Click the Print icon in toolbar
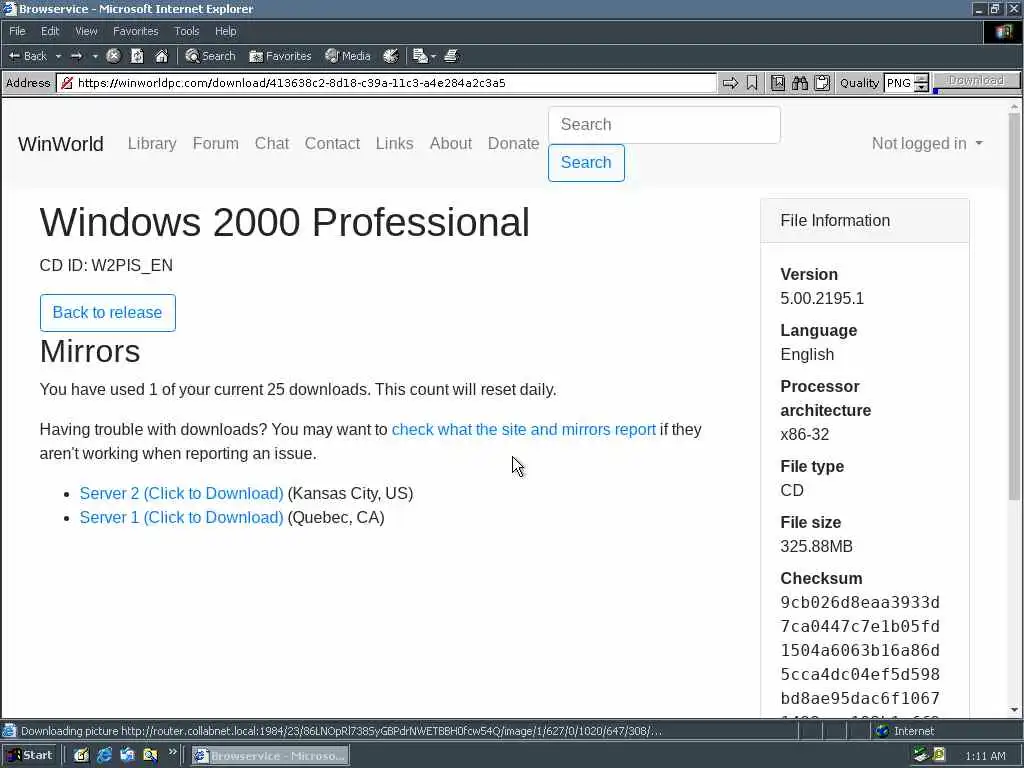 [x=451, y=56]
